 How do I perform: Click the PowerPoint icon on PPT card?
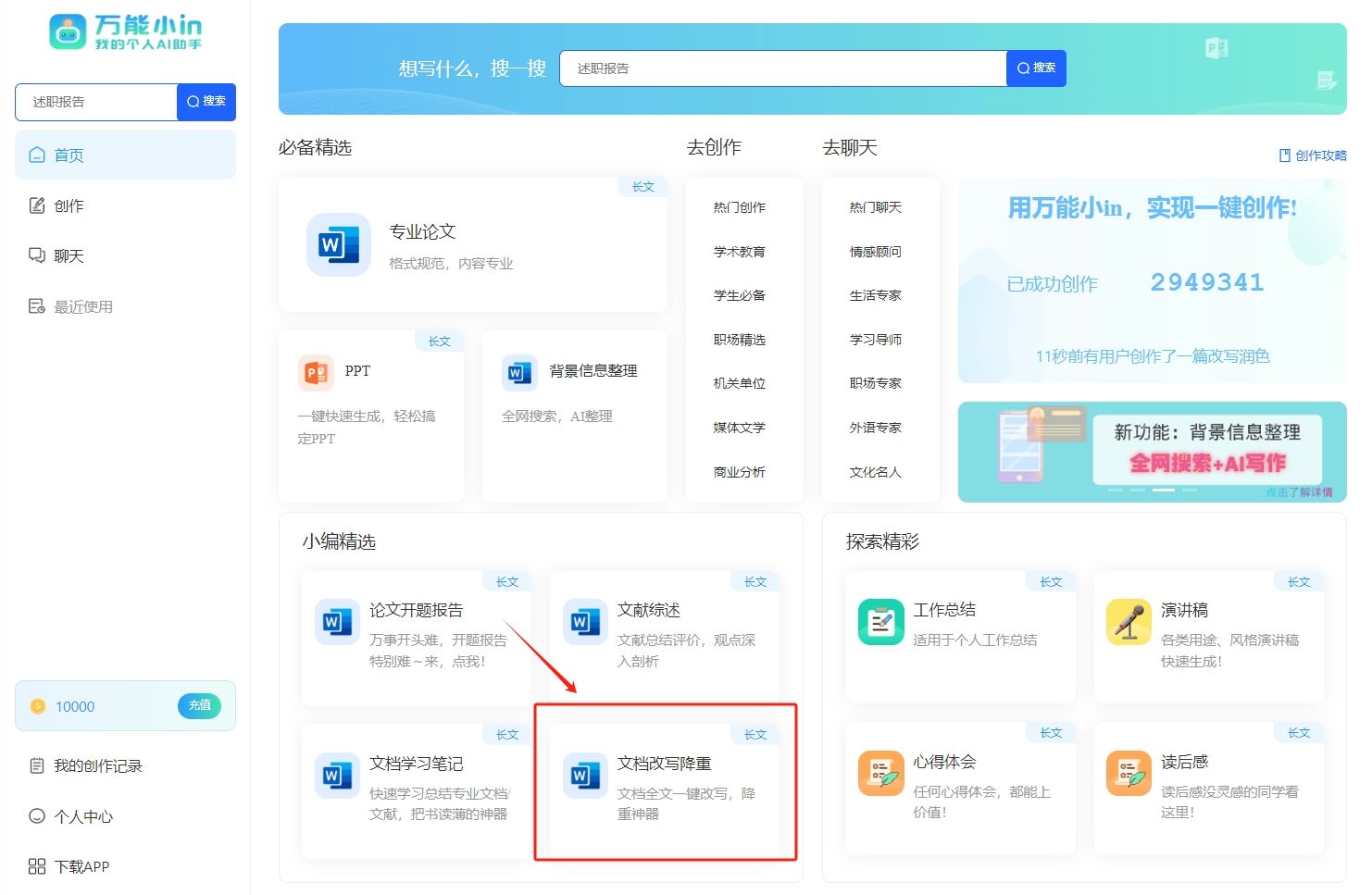(317, 373)
